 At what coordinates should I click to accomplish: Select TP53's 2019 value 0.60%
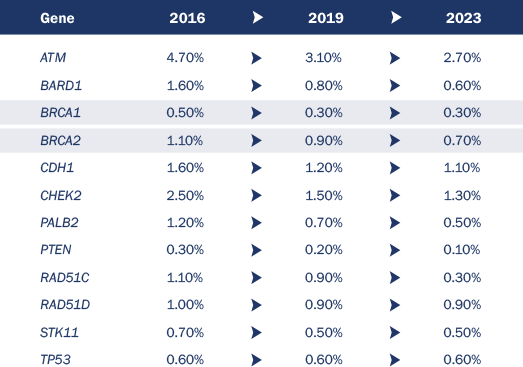point(324,360)
